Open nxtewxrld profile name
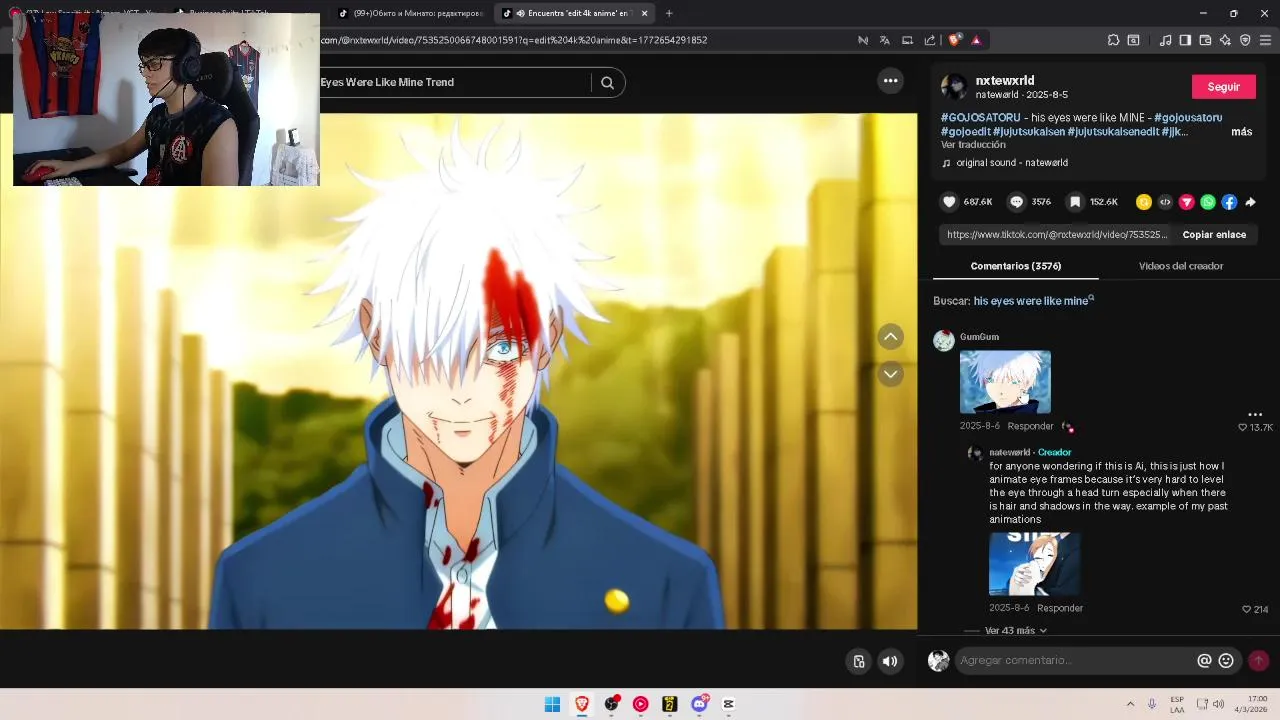The width and height of the screenshot is (1280, 720). [x=1005, y=81]
